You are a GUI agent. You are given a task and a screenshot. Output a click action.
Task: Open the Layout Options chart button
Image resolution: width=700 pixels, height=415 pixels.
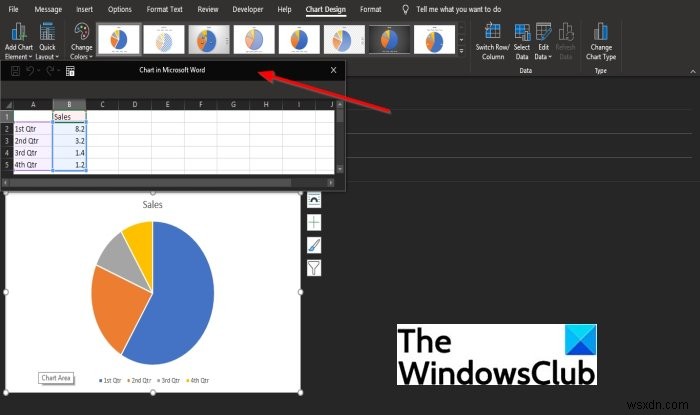314,199
